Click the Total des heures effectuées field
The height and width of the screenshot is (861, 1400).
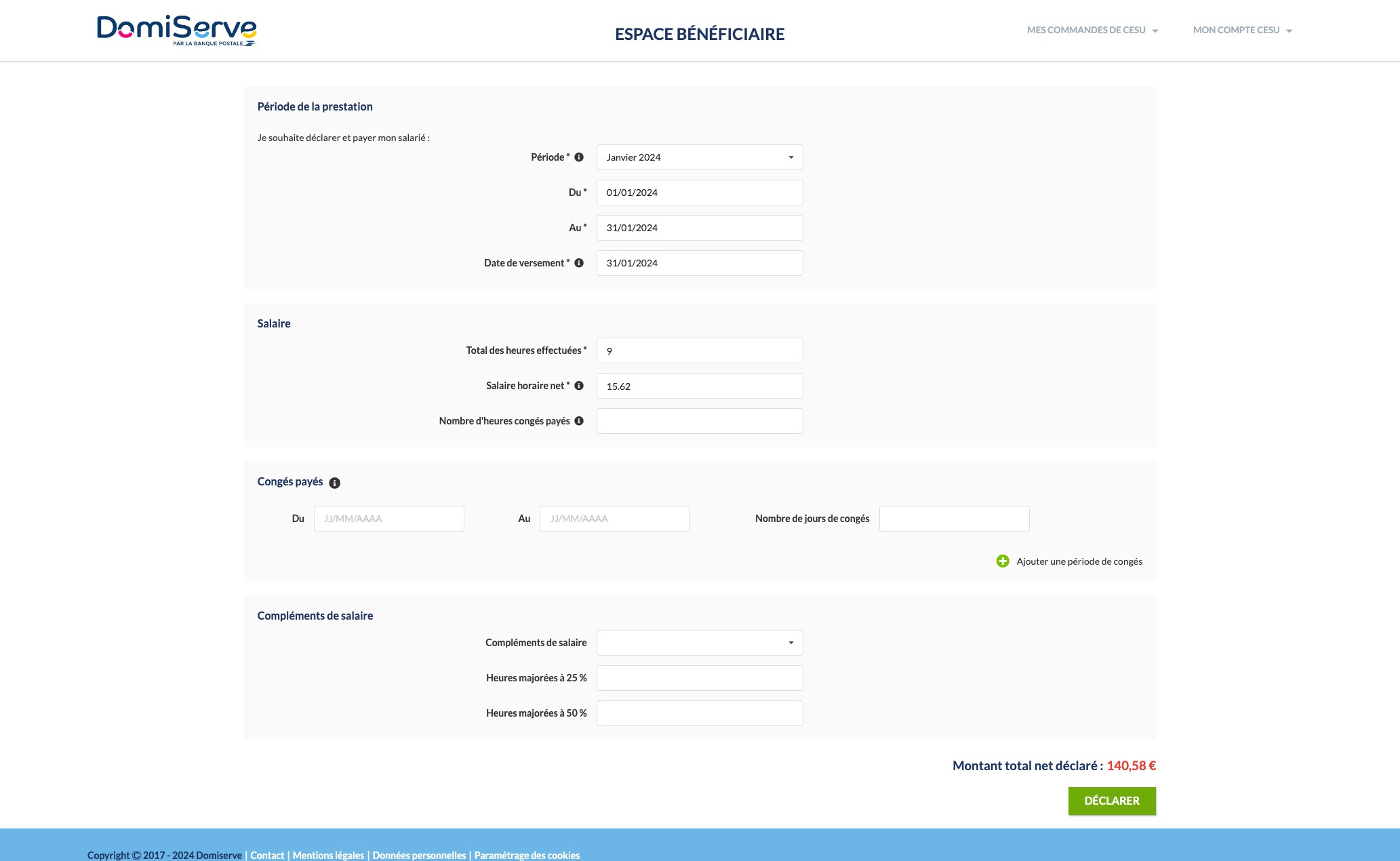(699, 351)
